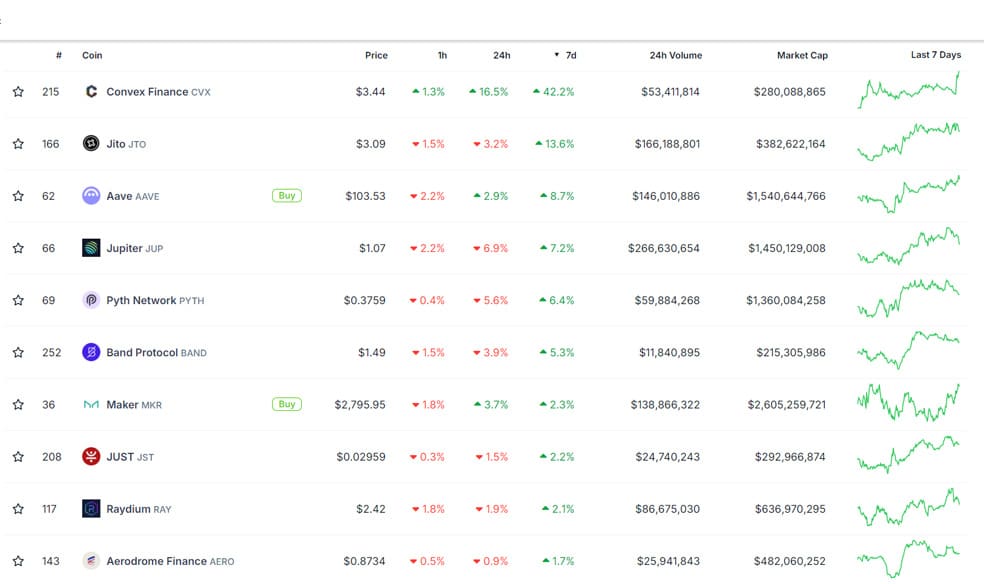Open JUST JST coin page
The height and width of the screenshot is (584, 984).
coord(130,456)
